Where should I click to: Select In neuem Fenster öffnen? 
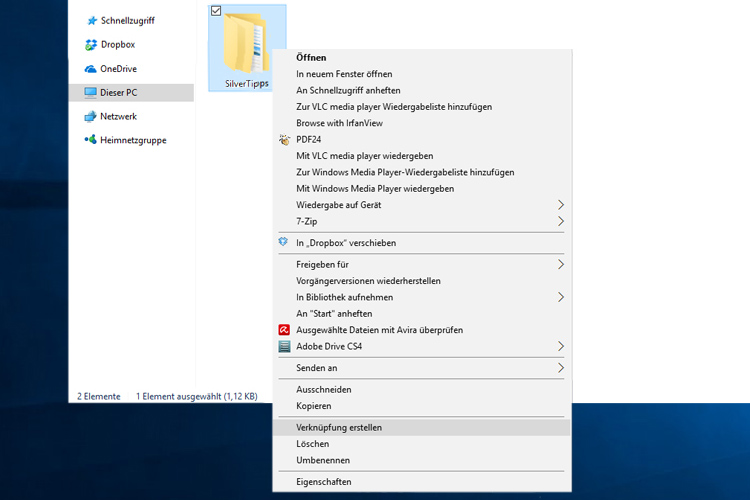coord(422,74)
